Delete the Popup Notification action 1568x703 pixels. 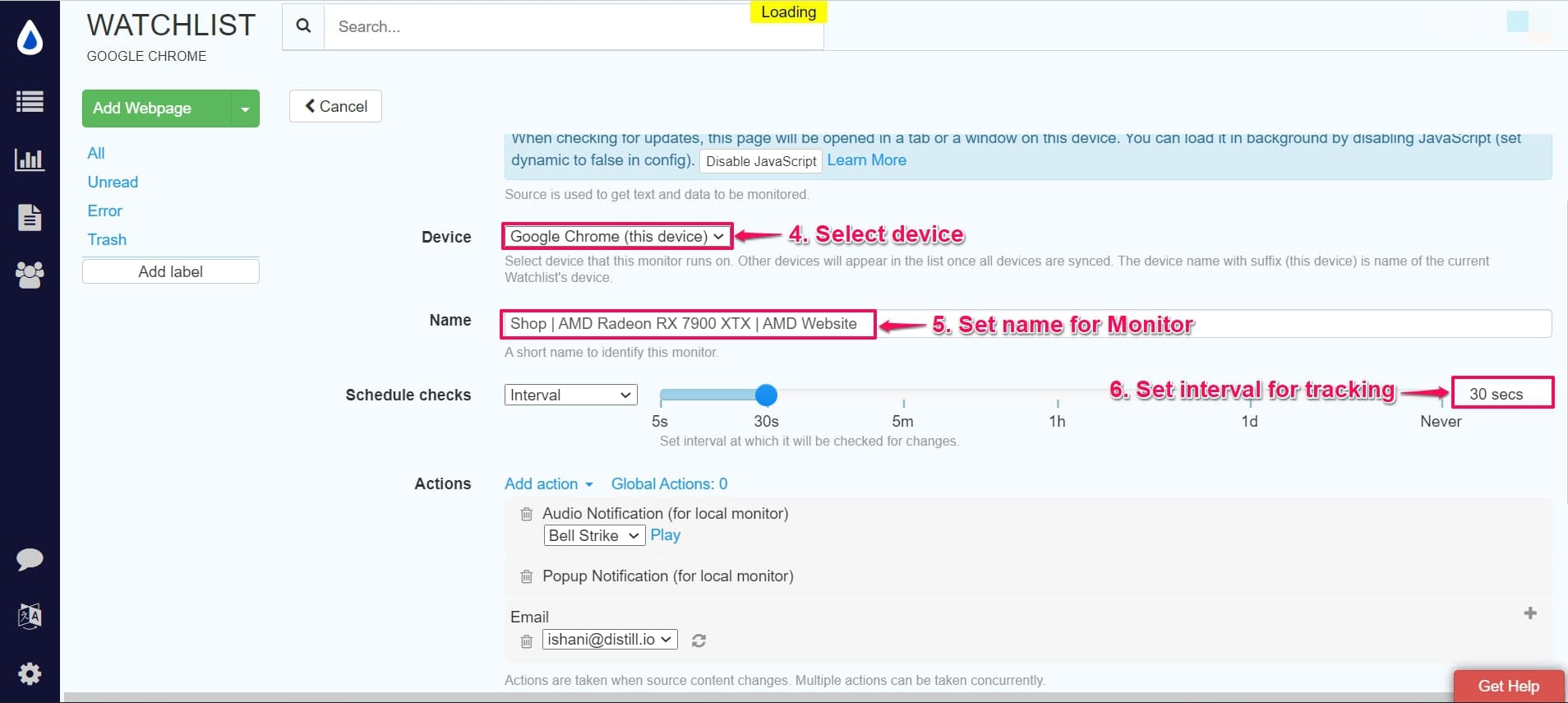click(x=527, y=576)
